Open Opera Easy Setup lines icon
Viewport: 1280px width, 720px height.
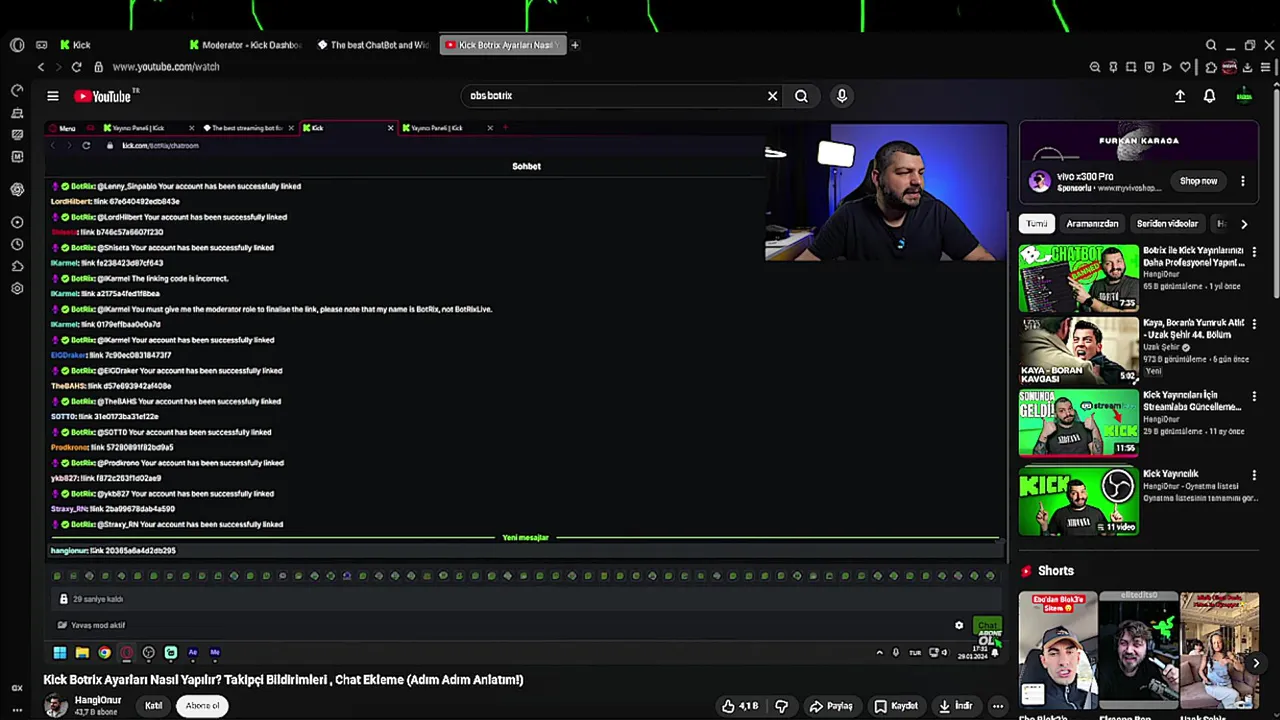tap(1265, 67)
